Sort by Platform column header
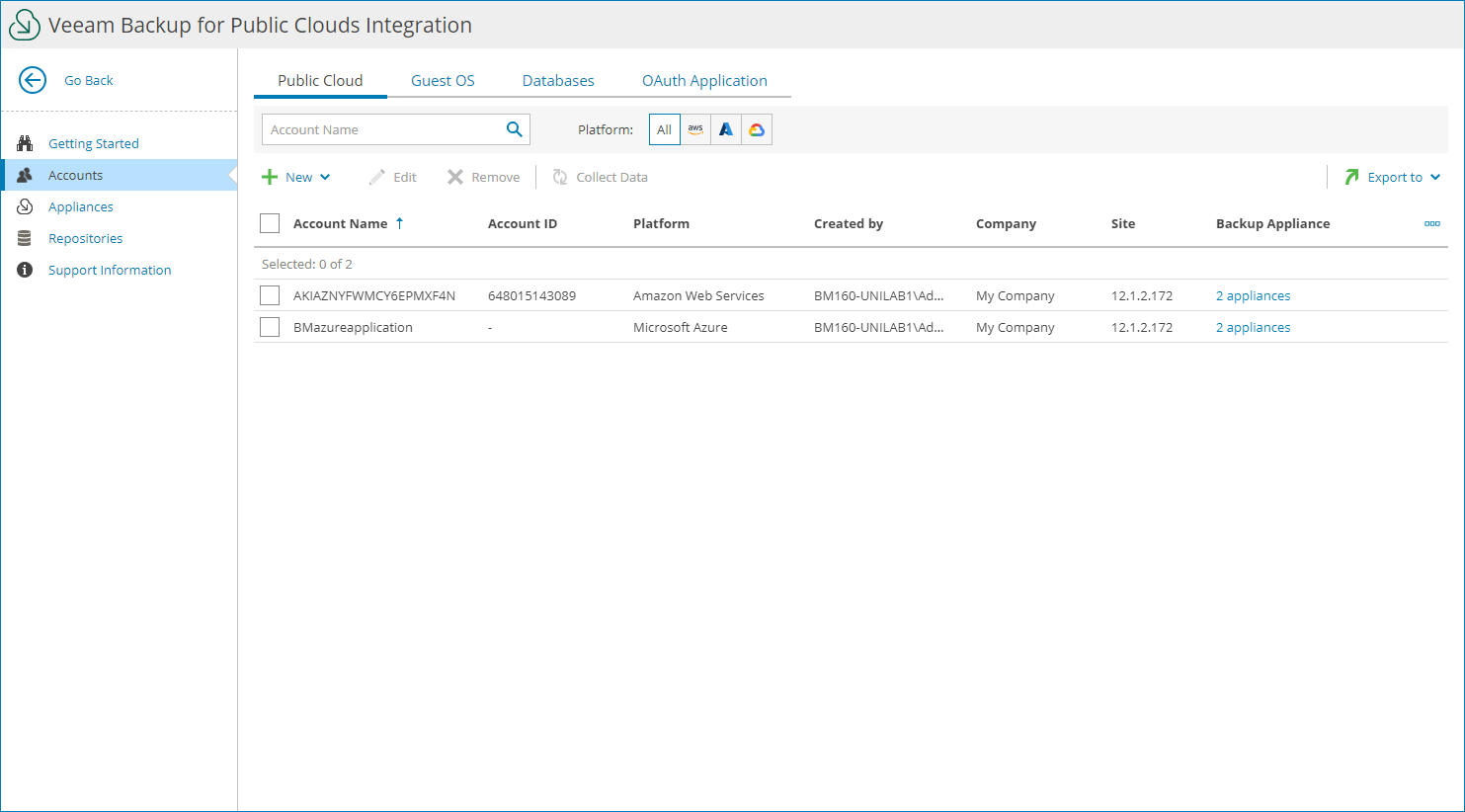Image resolution: width=1465 pixels, height=812 pixels. [661, 223]
